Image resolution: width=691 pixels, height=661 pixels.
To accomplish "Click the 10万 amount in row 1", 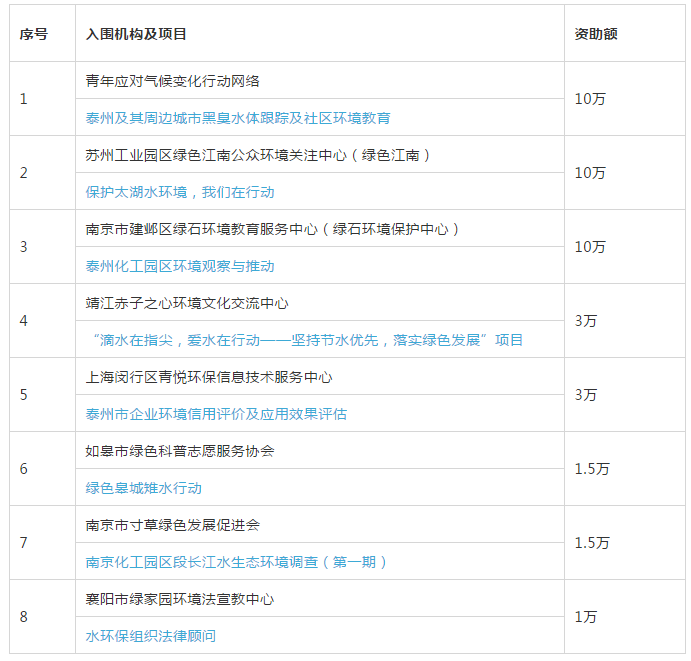I will pyautogui.click(x=590, y=99).
